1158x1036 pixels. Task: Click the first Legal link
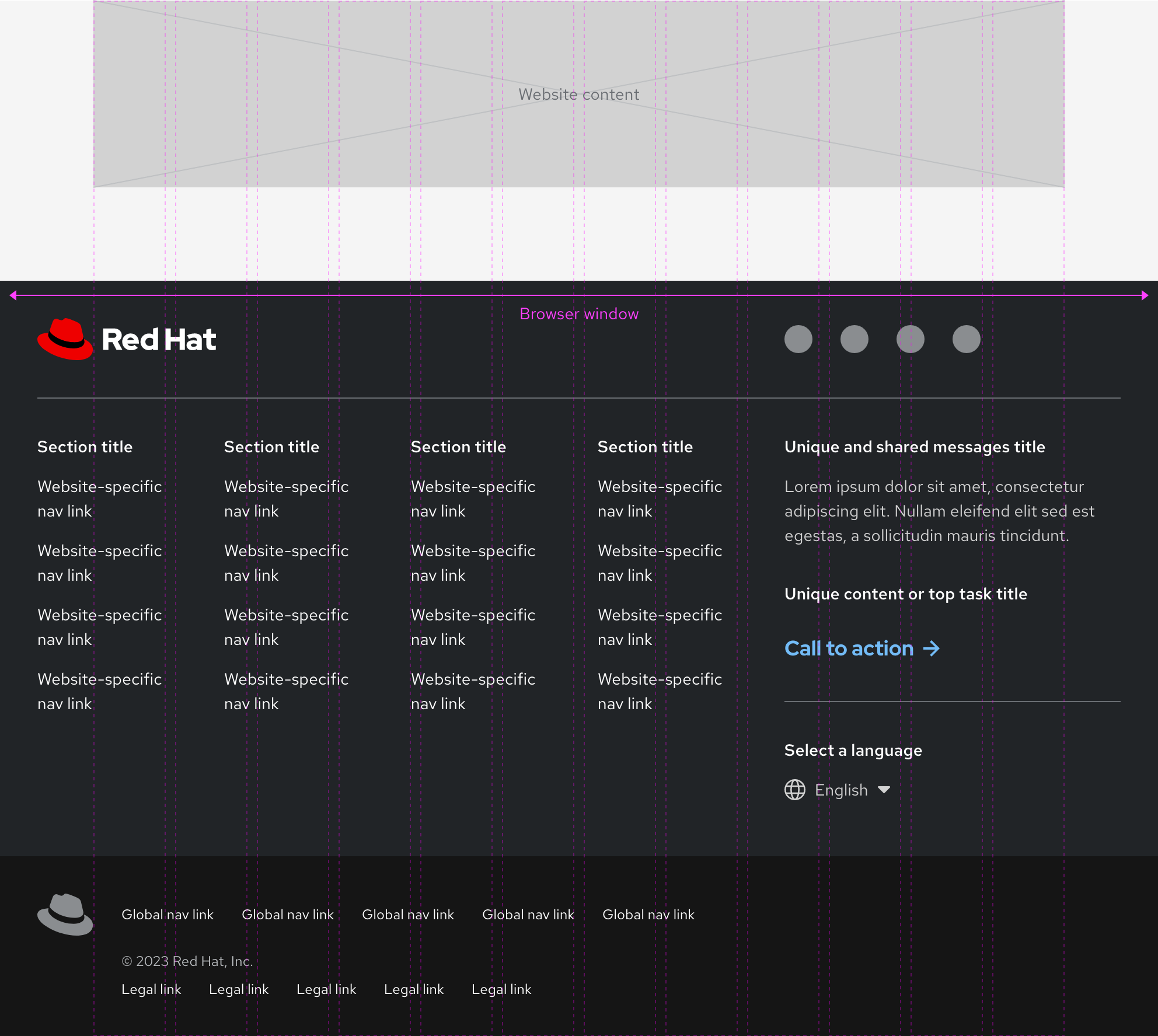click(151, 989)
